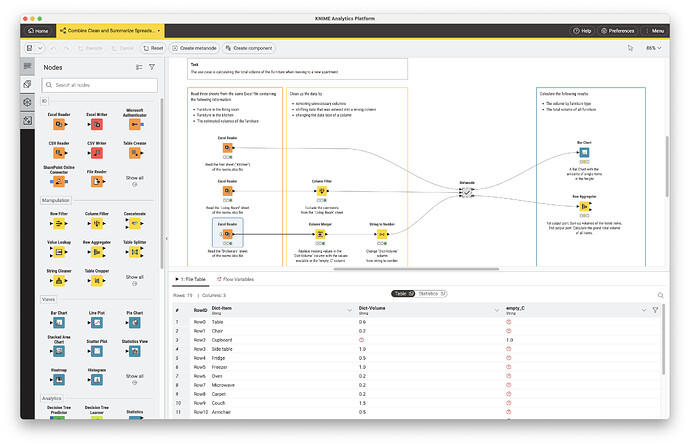Select the Concatenate node icon
The height and width of the screenshot is (446, 690).
[135, 223]
